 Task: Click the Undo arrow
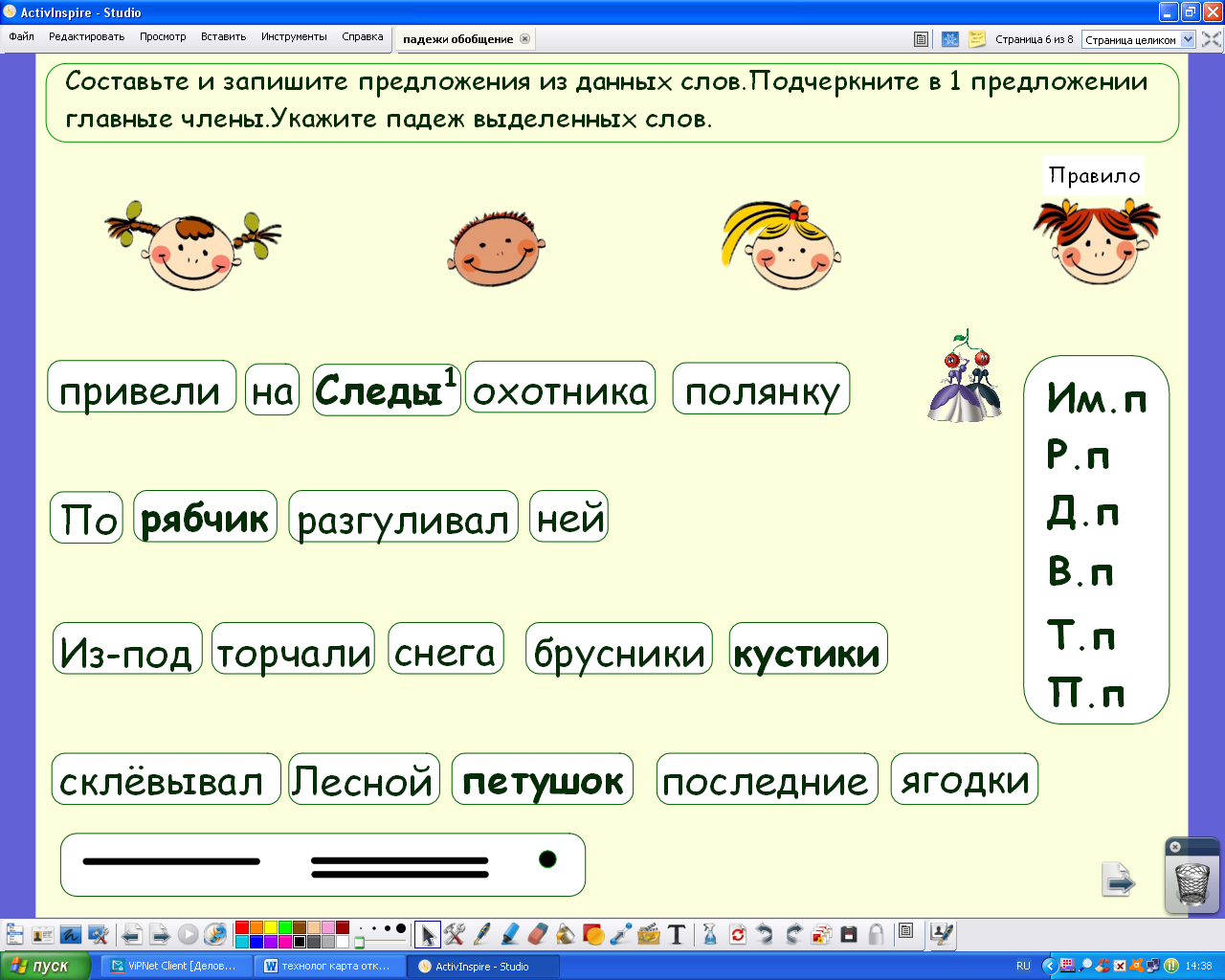[766, 935]
